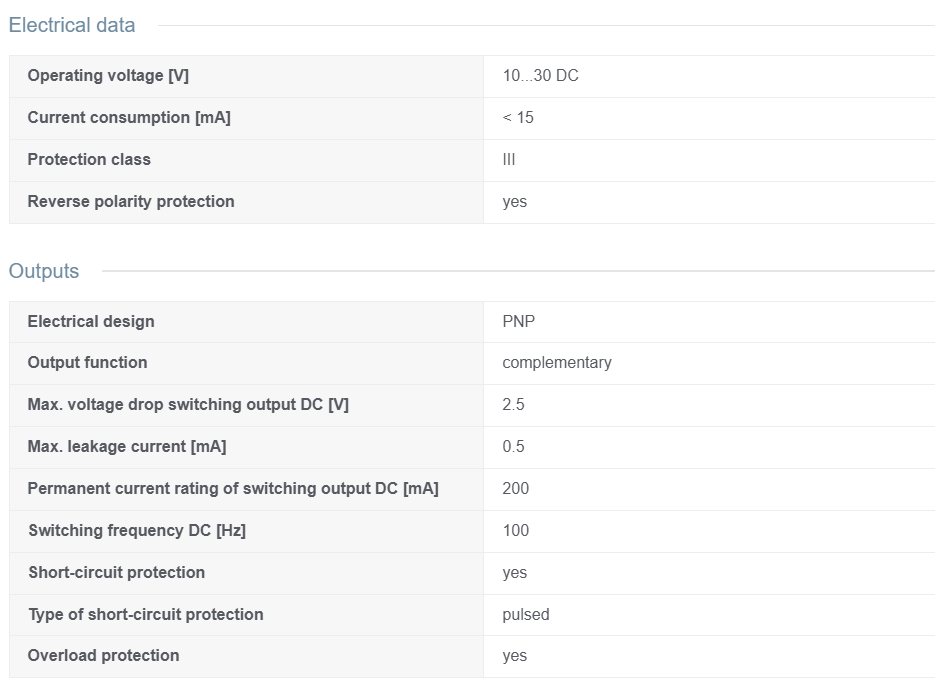Click the Max. voltage drop switching output label
935x681 pixels.
tap(188, 404)
